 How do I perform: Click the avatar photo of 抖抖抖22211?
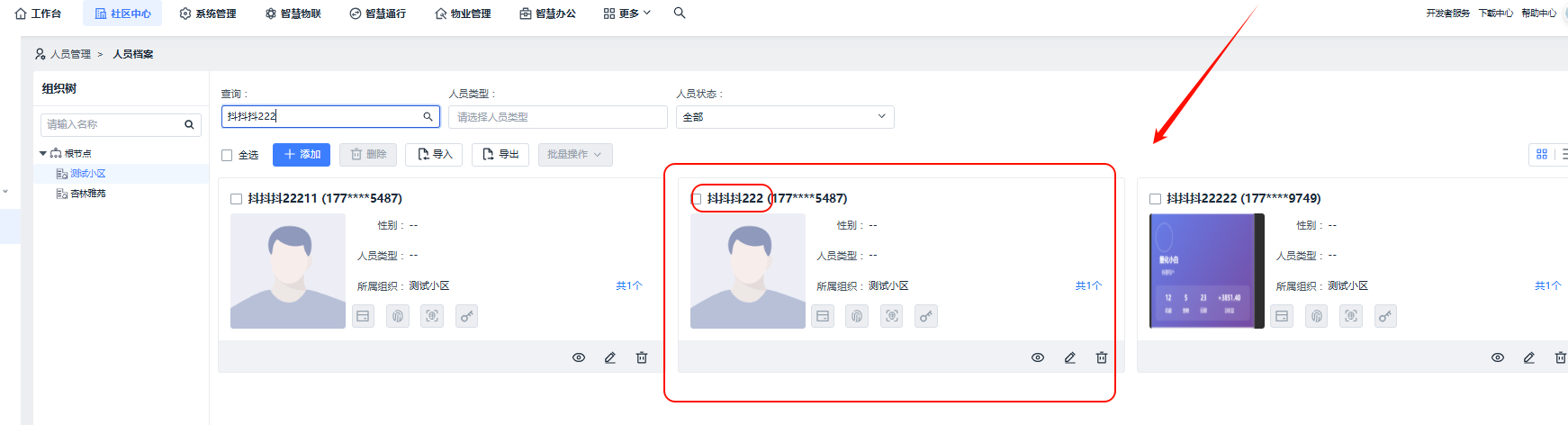(288, 271)
